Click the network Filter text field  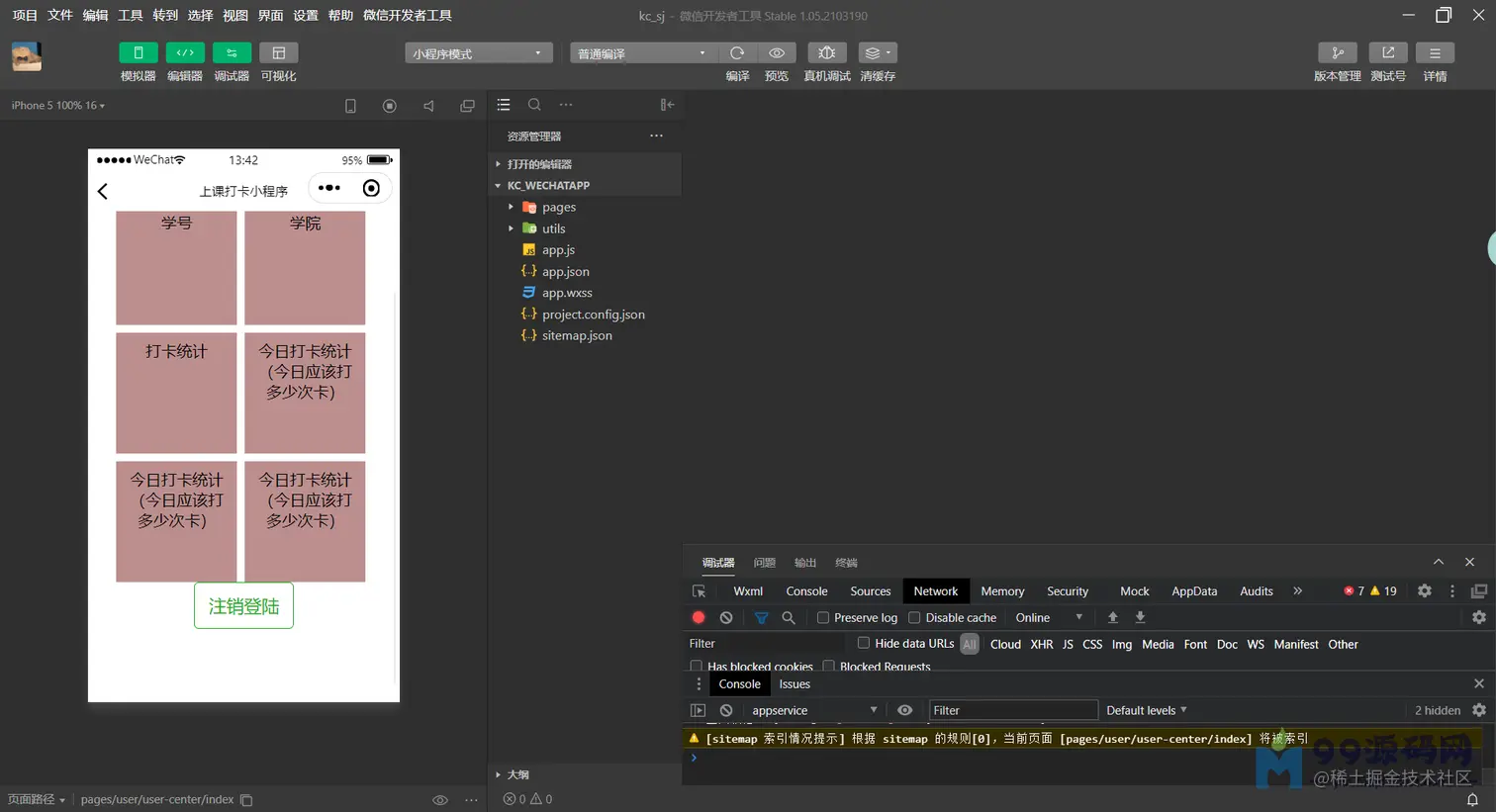click(767, 644)
